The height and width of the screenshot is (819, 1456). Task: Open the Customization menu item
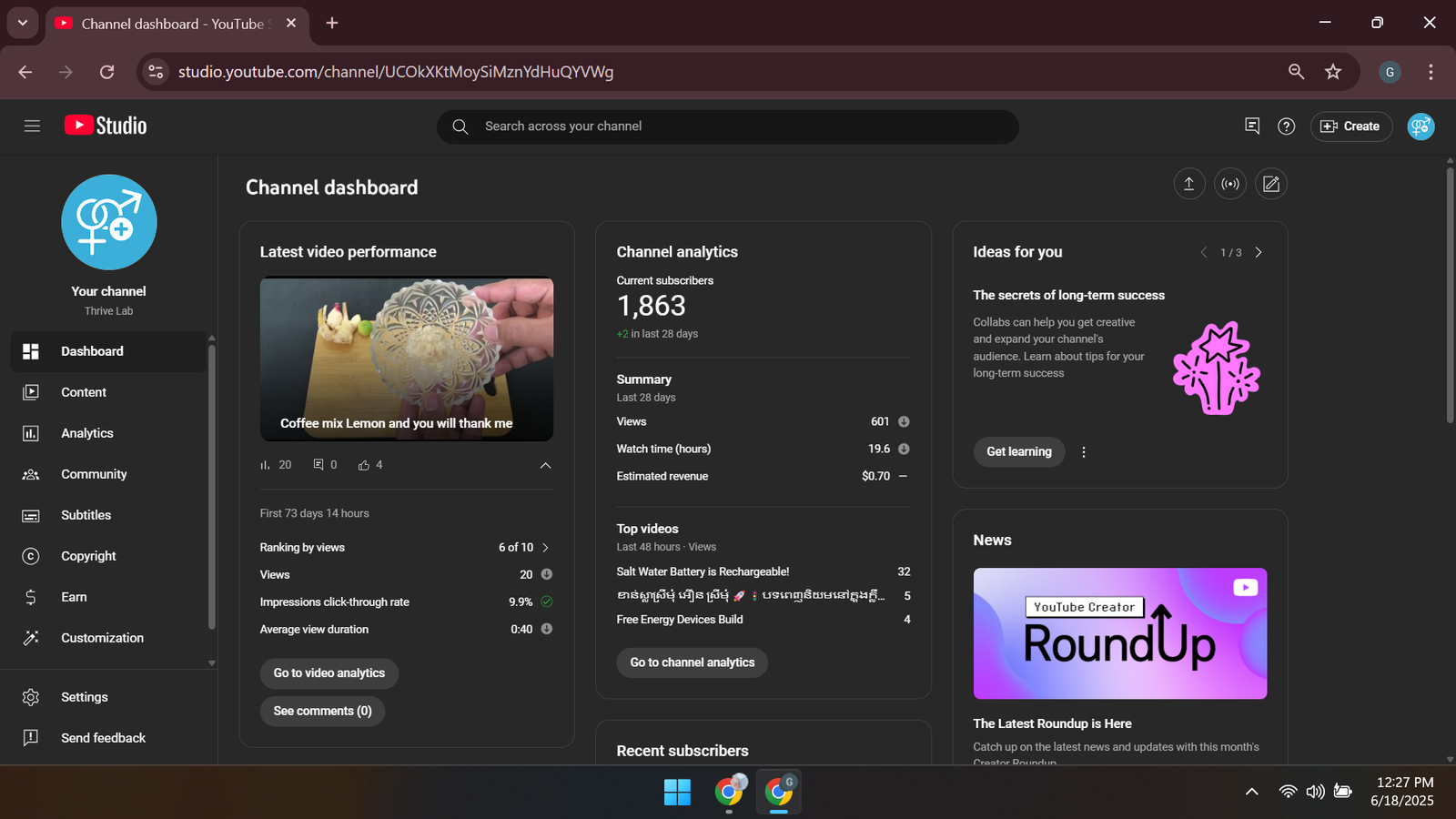coord(108,638)
